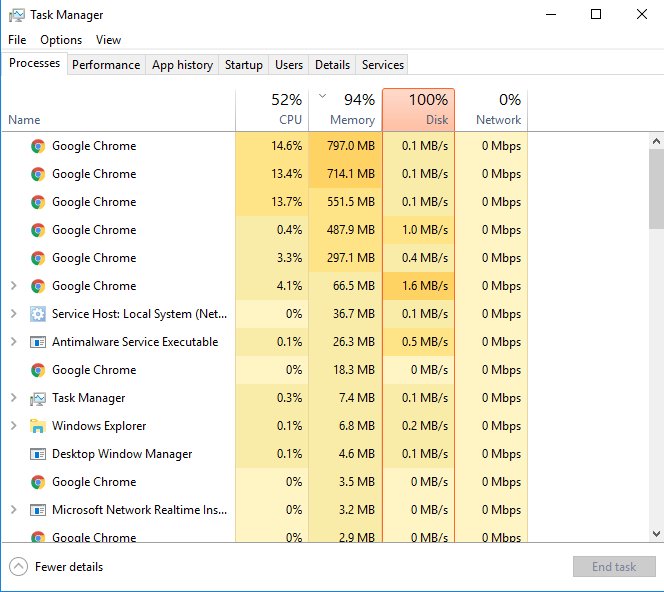Click the Fewer details label

tap(69, 567)
